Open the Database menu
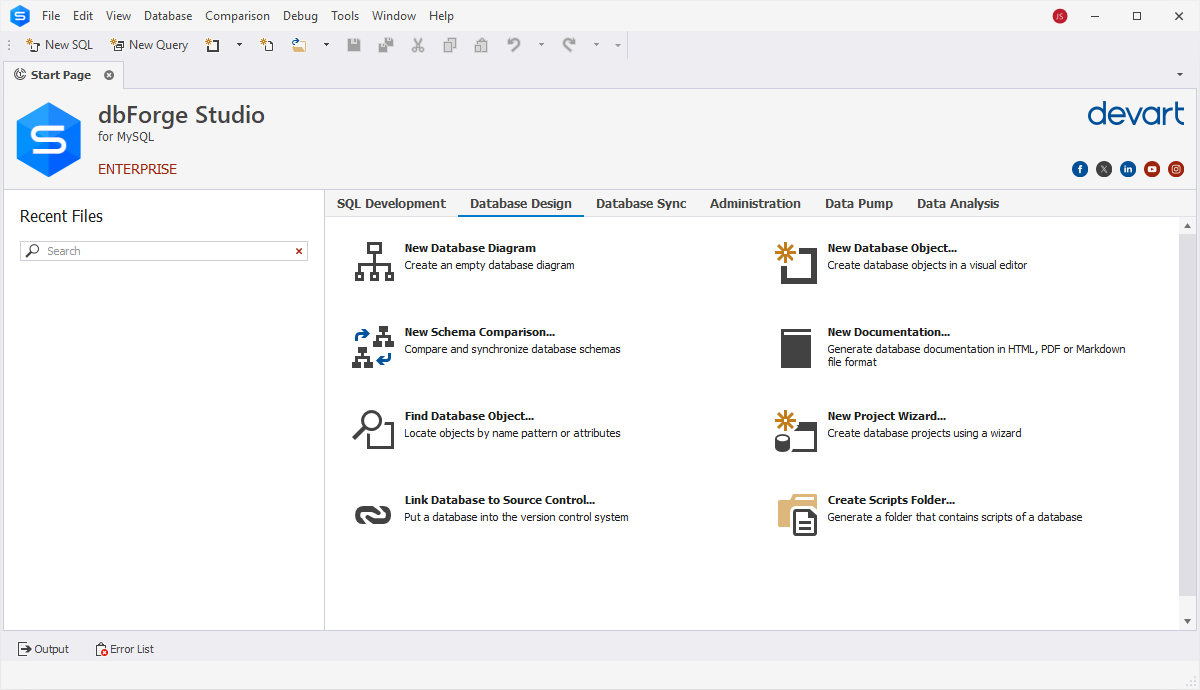 [x=168, y=16]
